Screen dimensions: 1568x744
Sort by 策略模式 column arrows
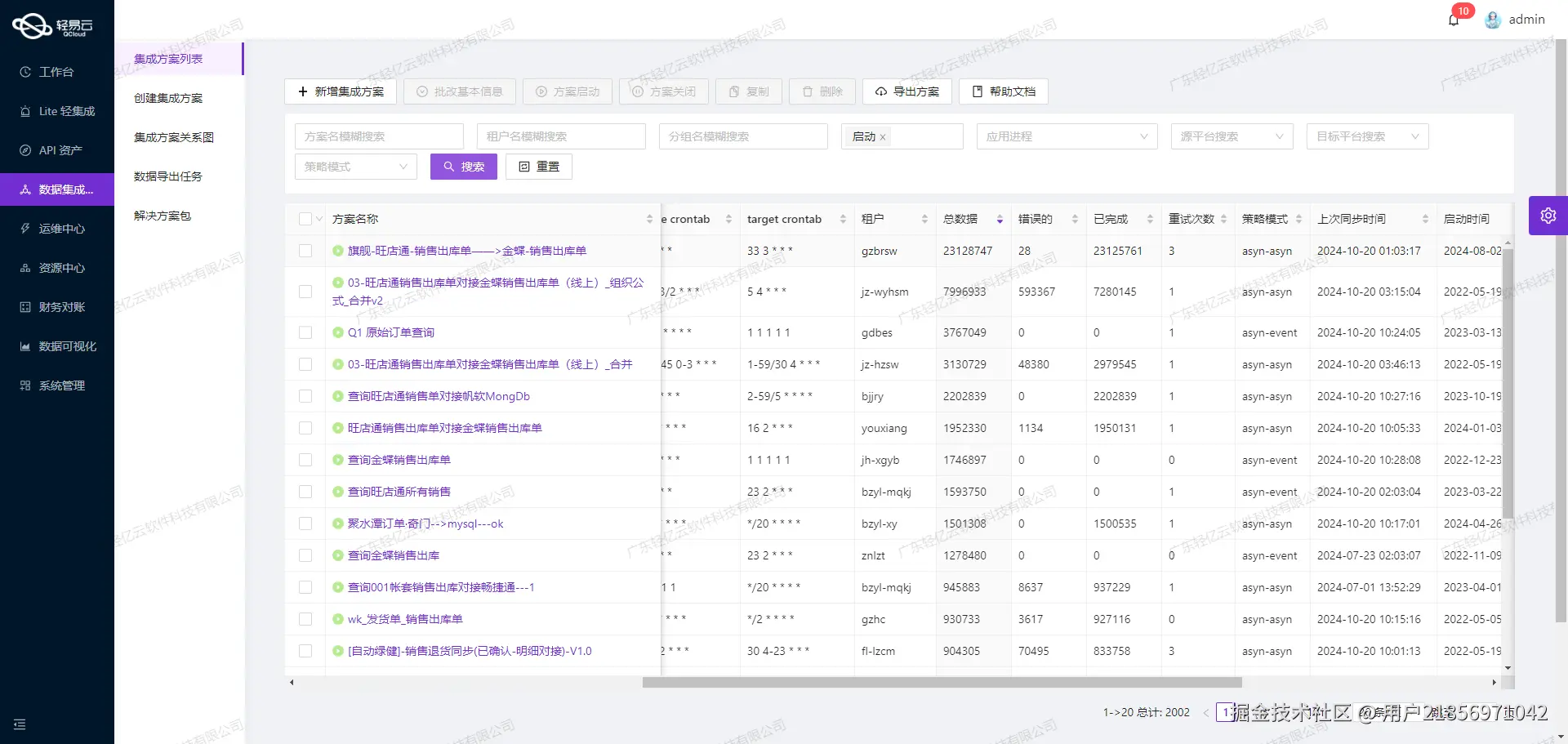[1298, 219]
